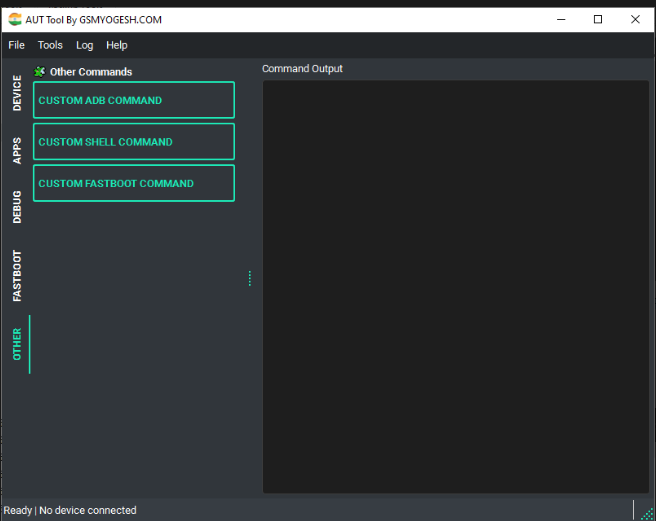Click the 'No device connected' status text
Screen dimensions: 656x521
tap(87, 510)
